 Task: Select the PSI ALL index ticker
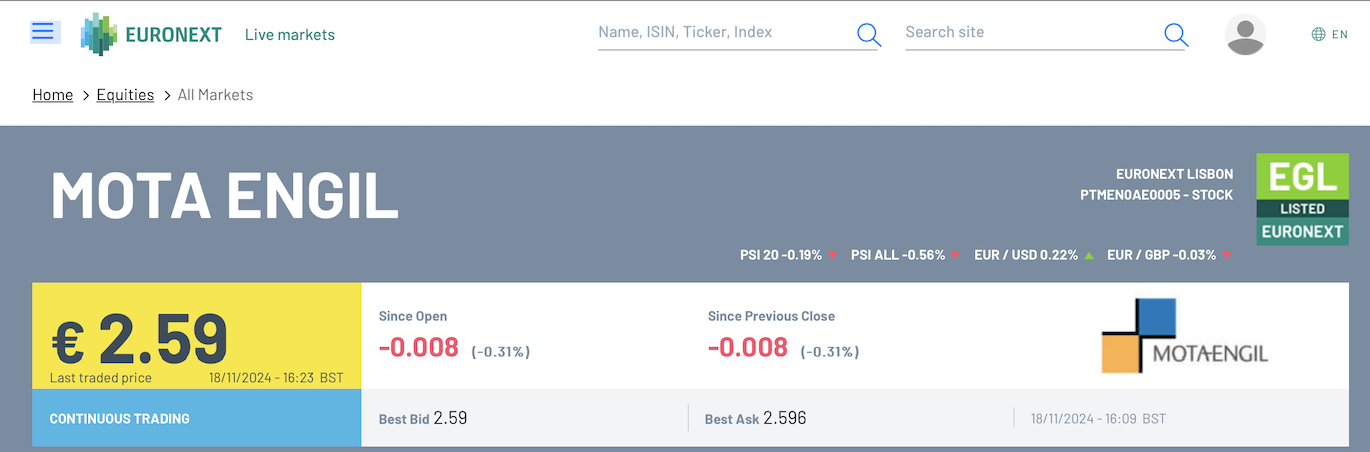pos(898,255)
